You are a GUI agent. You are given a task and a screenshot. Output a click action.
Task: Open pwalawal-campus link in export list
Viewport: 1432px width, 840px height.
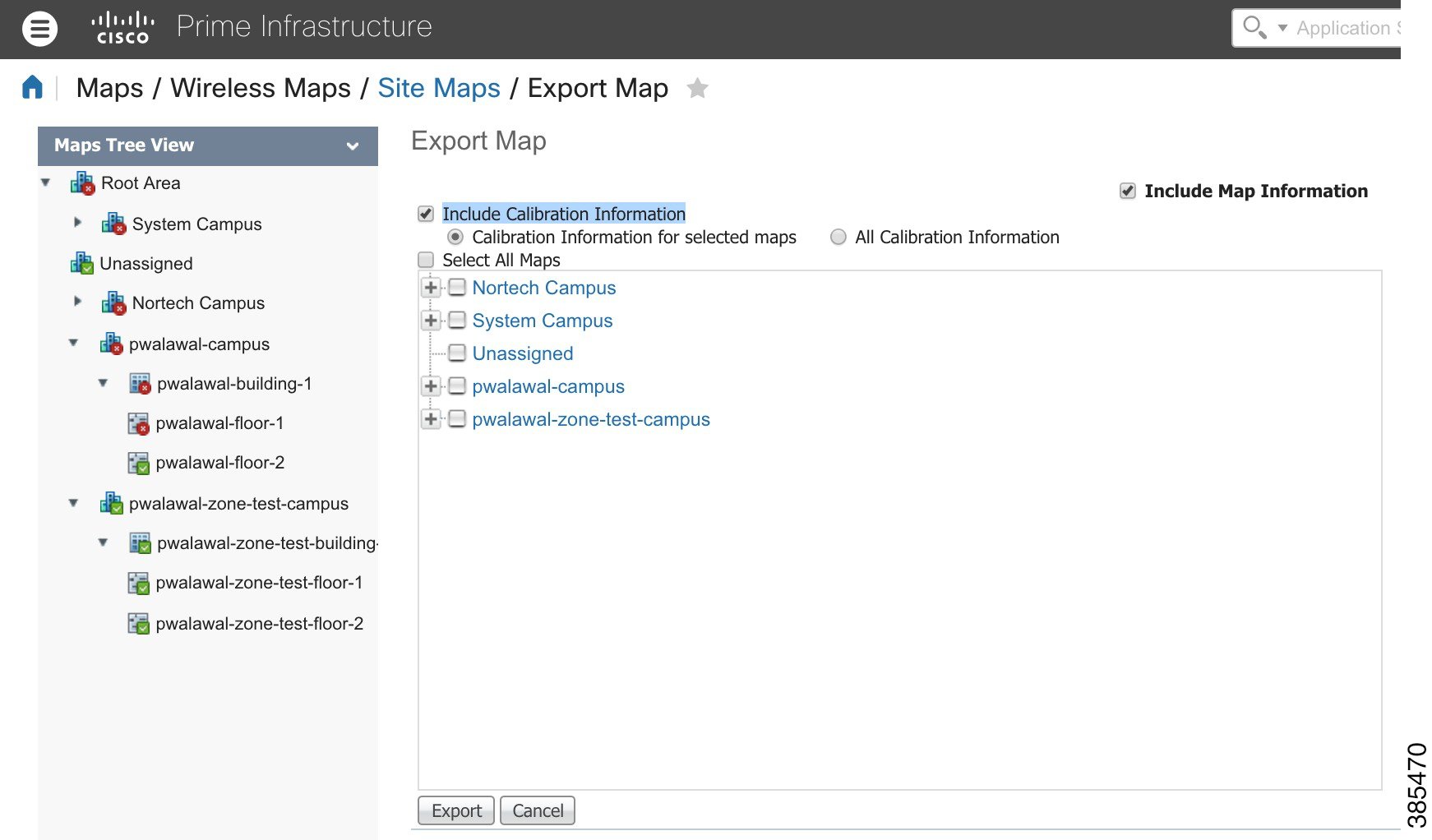[x=548, y=386]
